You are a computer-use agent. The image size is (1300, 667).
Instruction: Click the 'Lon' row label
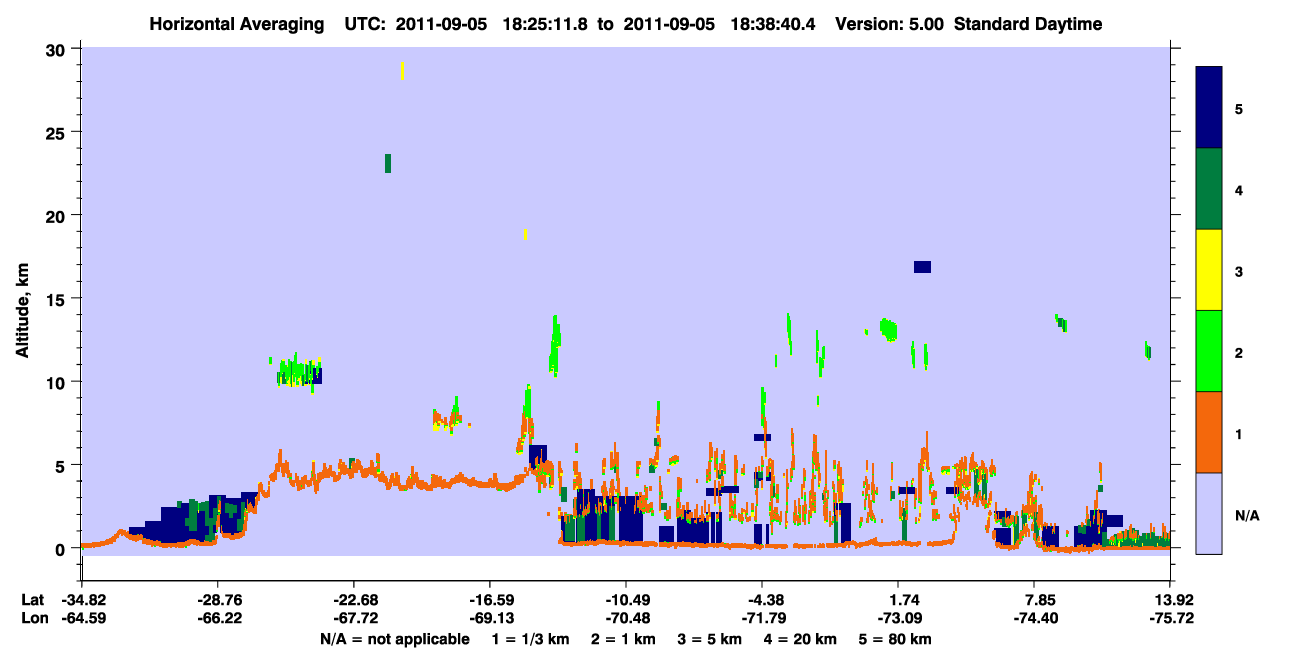tap(33, 618)
